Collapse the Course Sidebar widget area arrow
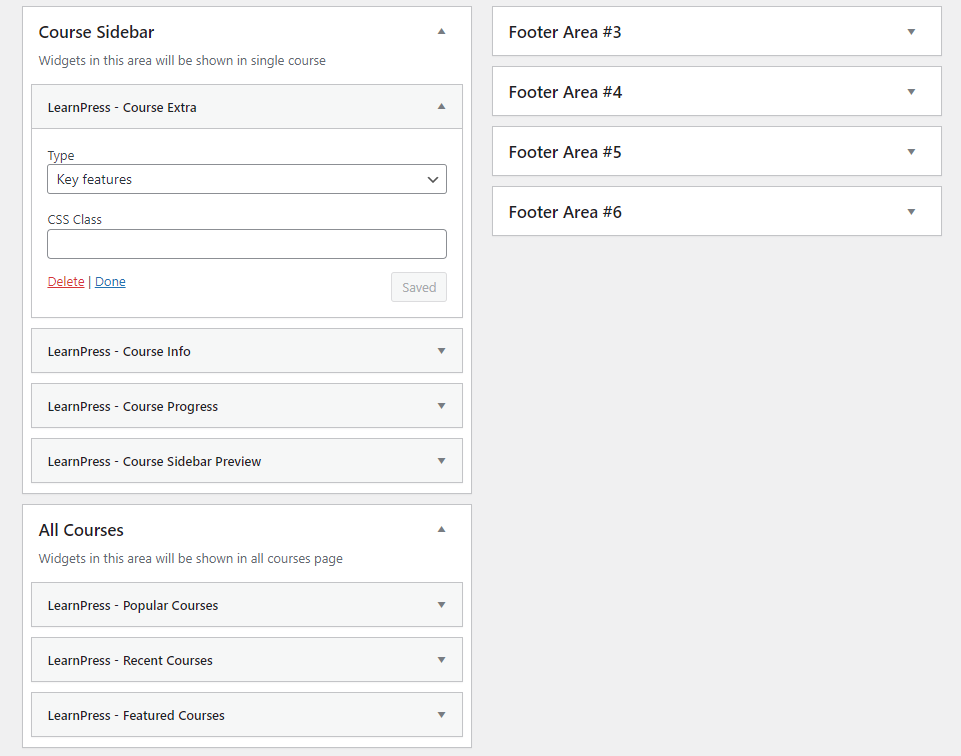This screenshot has width=961, height=756. pos(441,32)
